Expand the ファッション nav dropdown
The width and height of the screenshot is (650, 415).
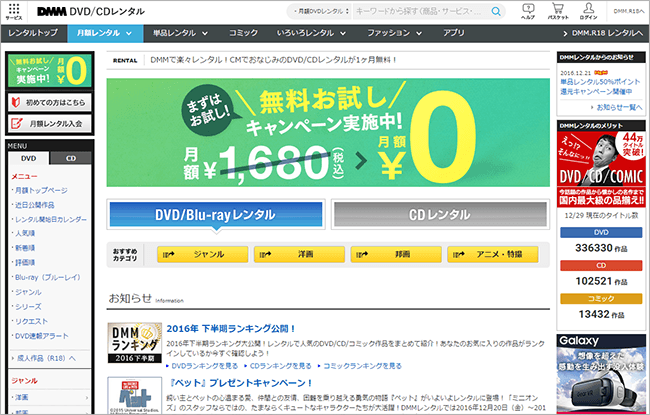[394, 33]
